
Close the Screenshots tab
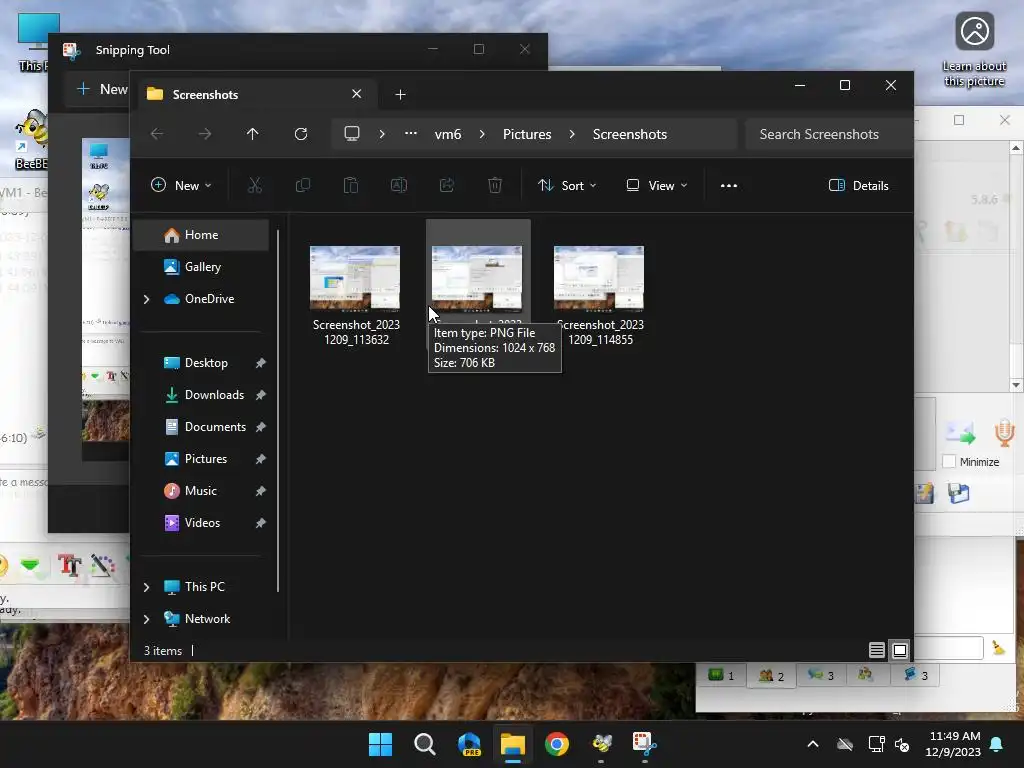click(x=357, y=94)
